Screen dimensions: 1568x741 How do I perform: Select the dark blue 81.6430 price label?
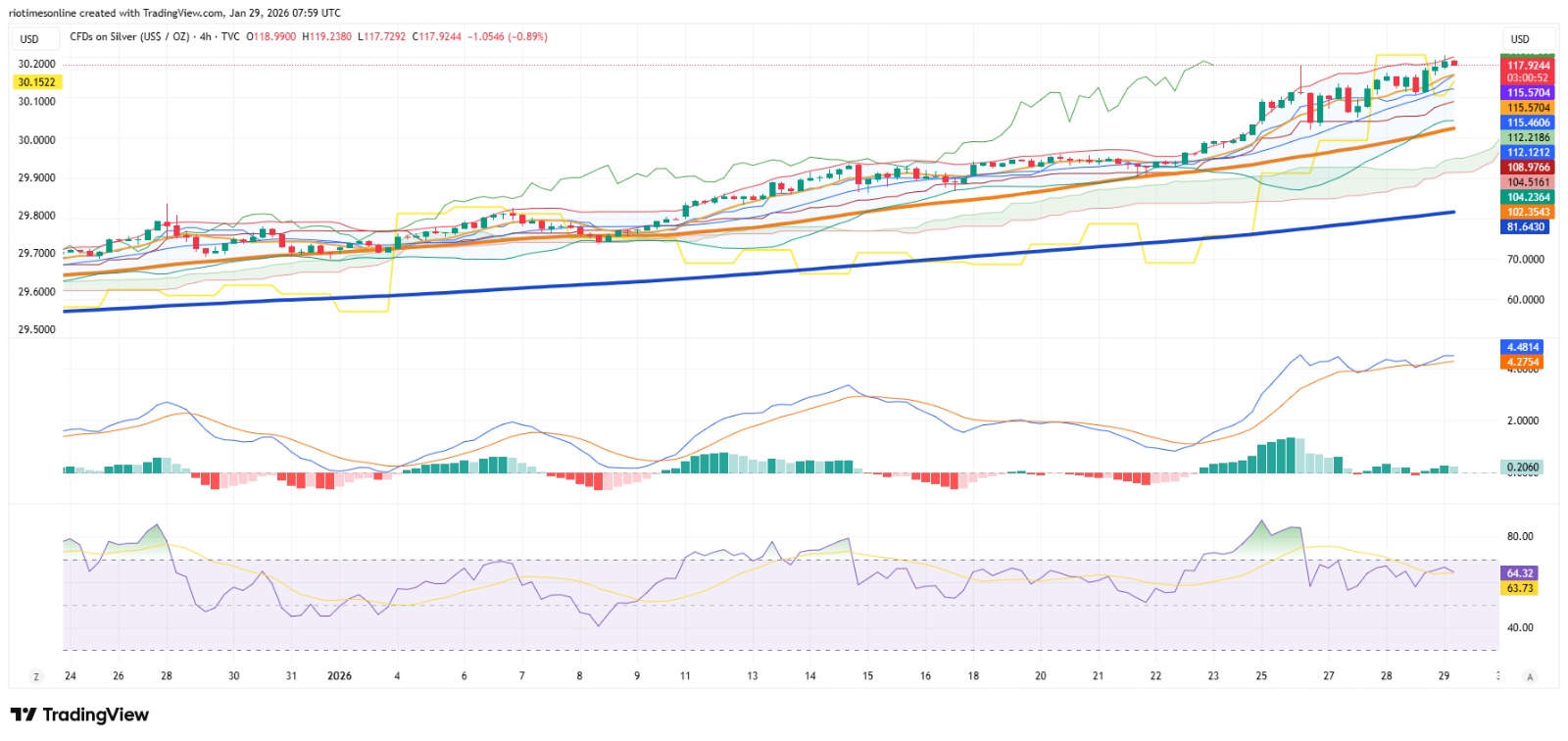1526,227
